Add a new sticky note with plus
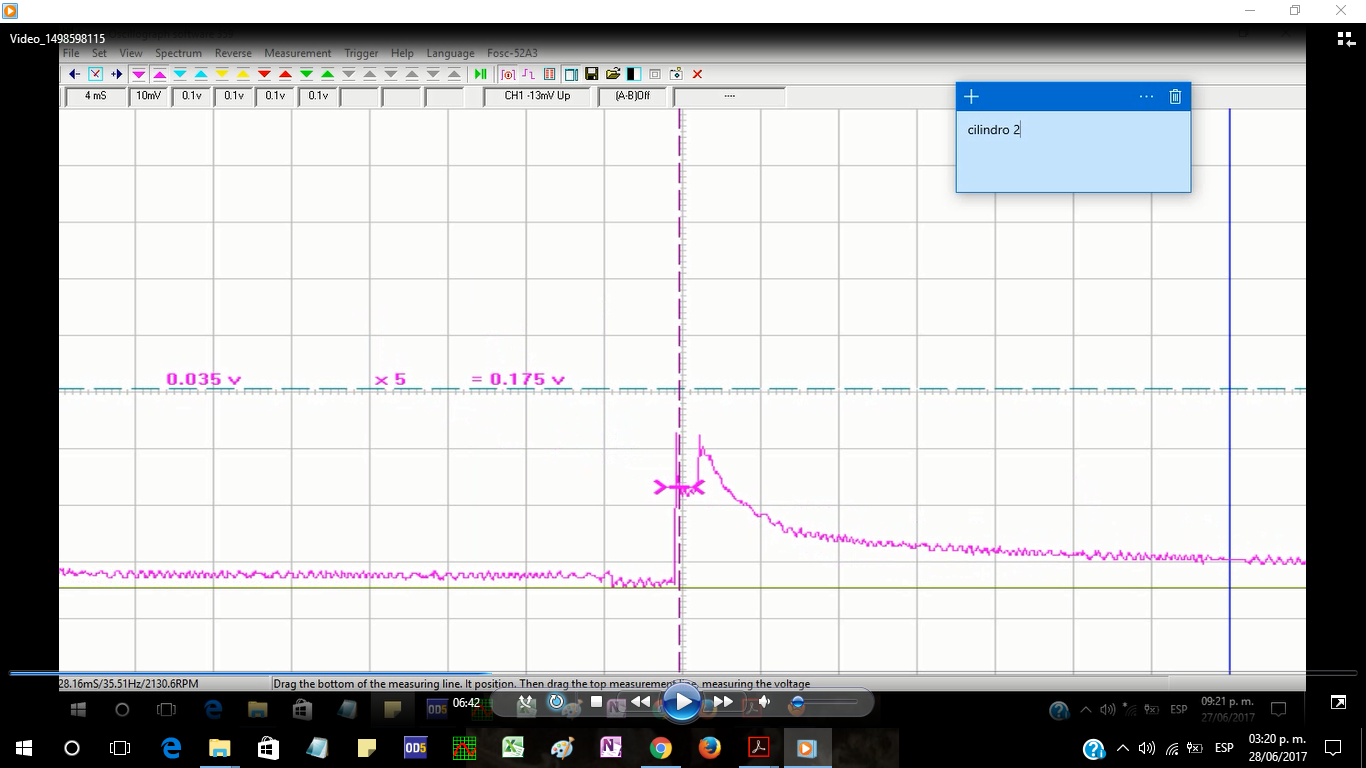 point(971,96)
